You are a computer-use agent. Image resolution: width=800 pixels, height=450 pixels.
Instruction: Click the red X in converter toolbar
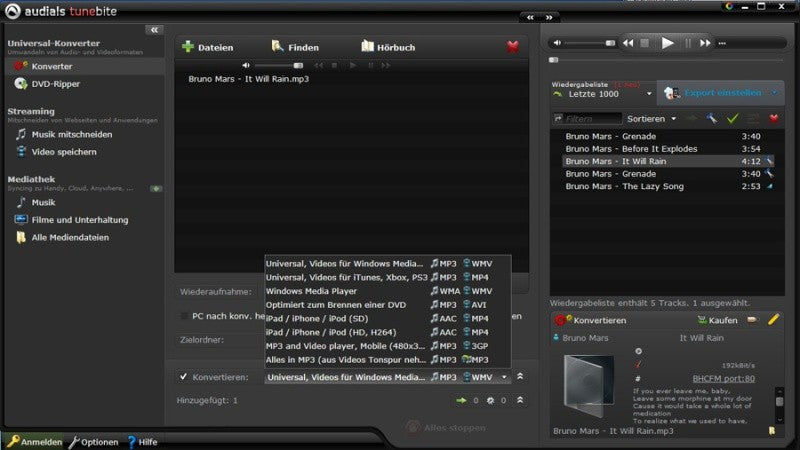pos(513,47)
